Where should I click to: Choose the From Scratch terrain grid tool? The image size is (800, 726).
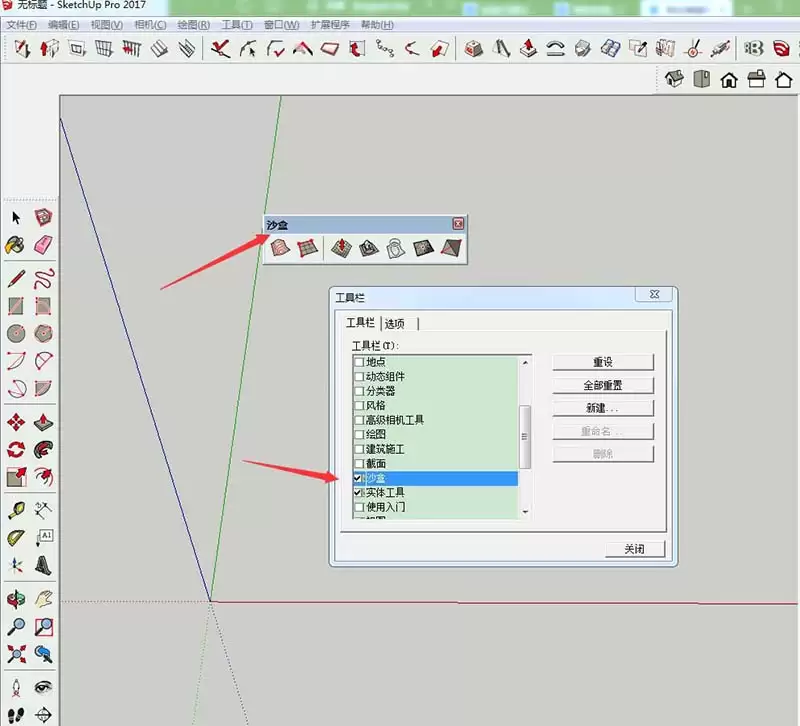307,247
